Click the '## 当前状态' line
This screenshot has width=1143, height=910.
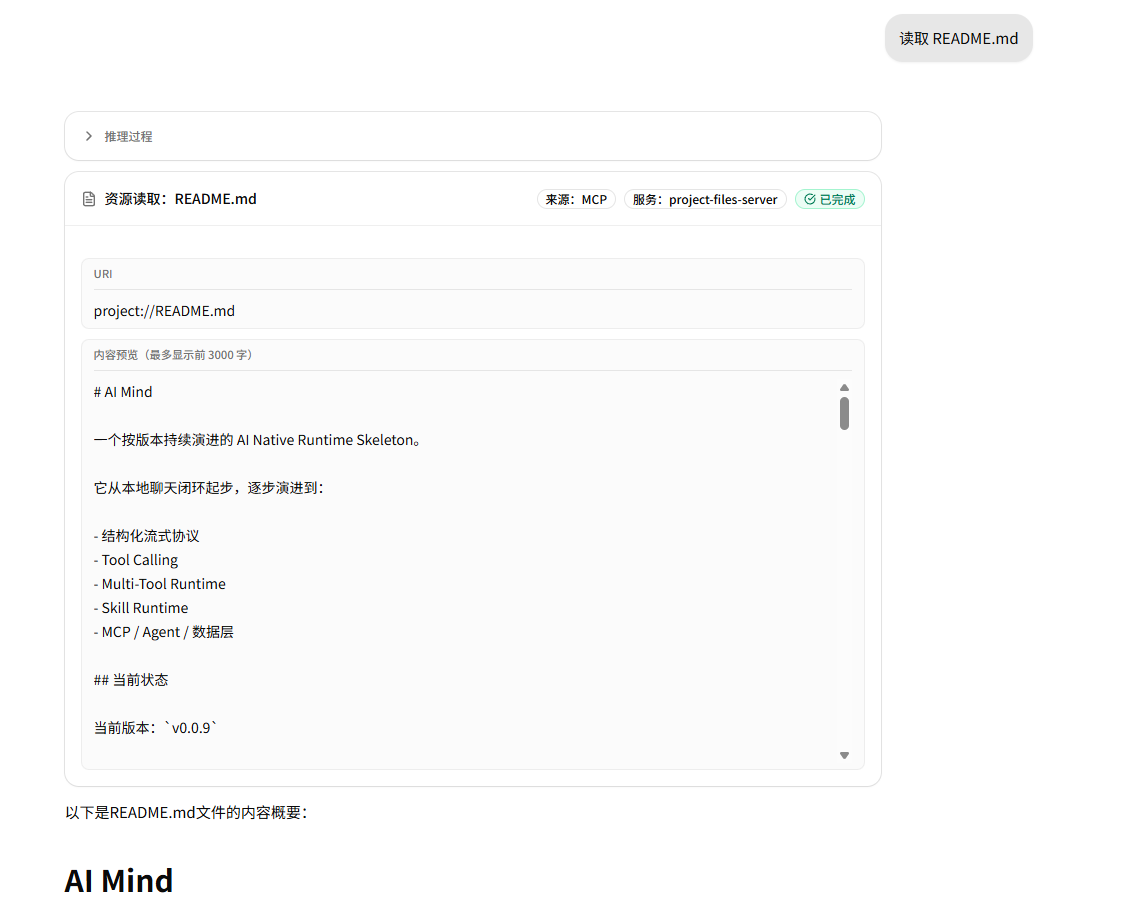click(131, 680)
